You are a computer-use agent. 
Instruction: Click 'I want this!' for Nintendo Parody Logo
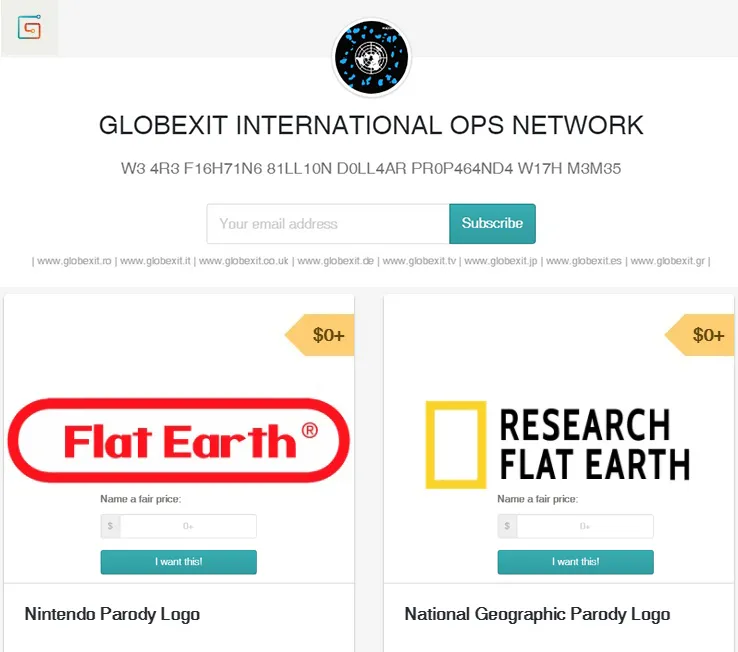coord(179,562)
